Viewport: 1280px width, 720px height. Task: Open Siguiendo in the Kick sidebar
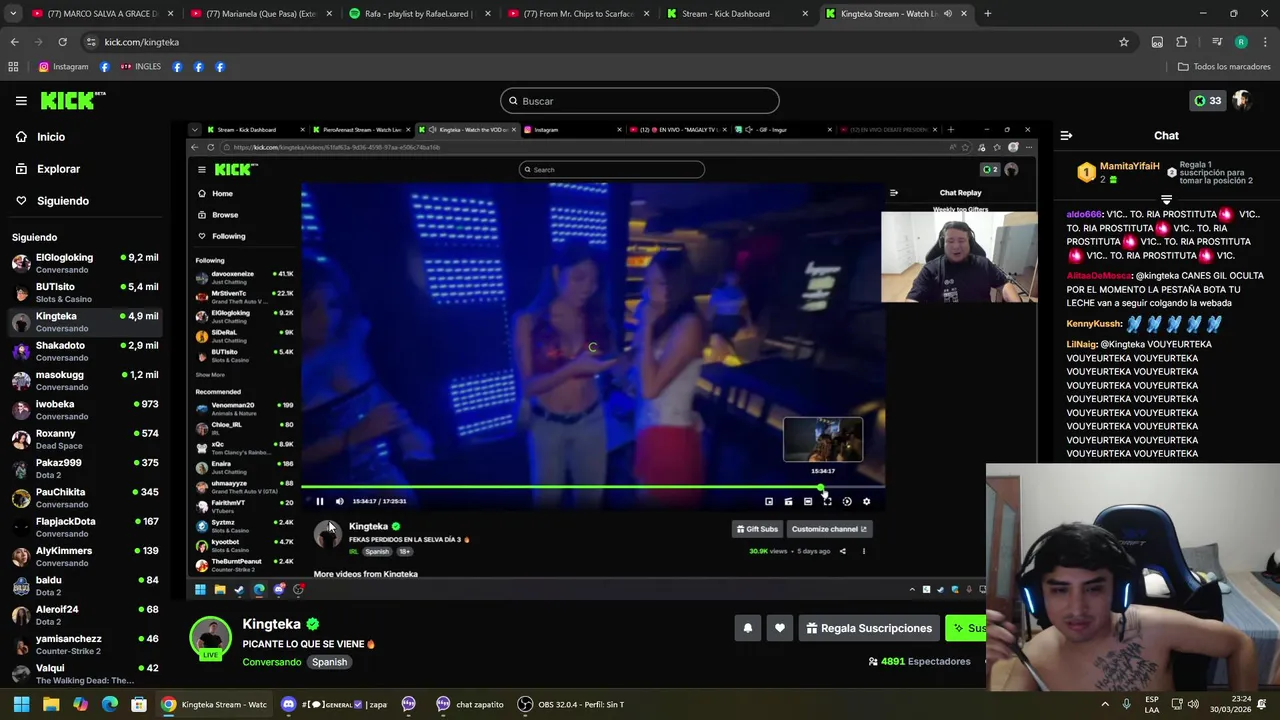click(x=63, y=201)
